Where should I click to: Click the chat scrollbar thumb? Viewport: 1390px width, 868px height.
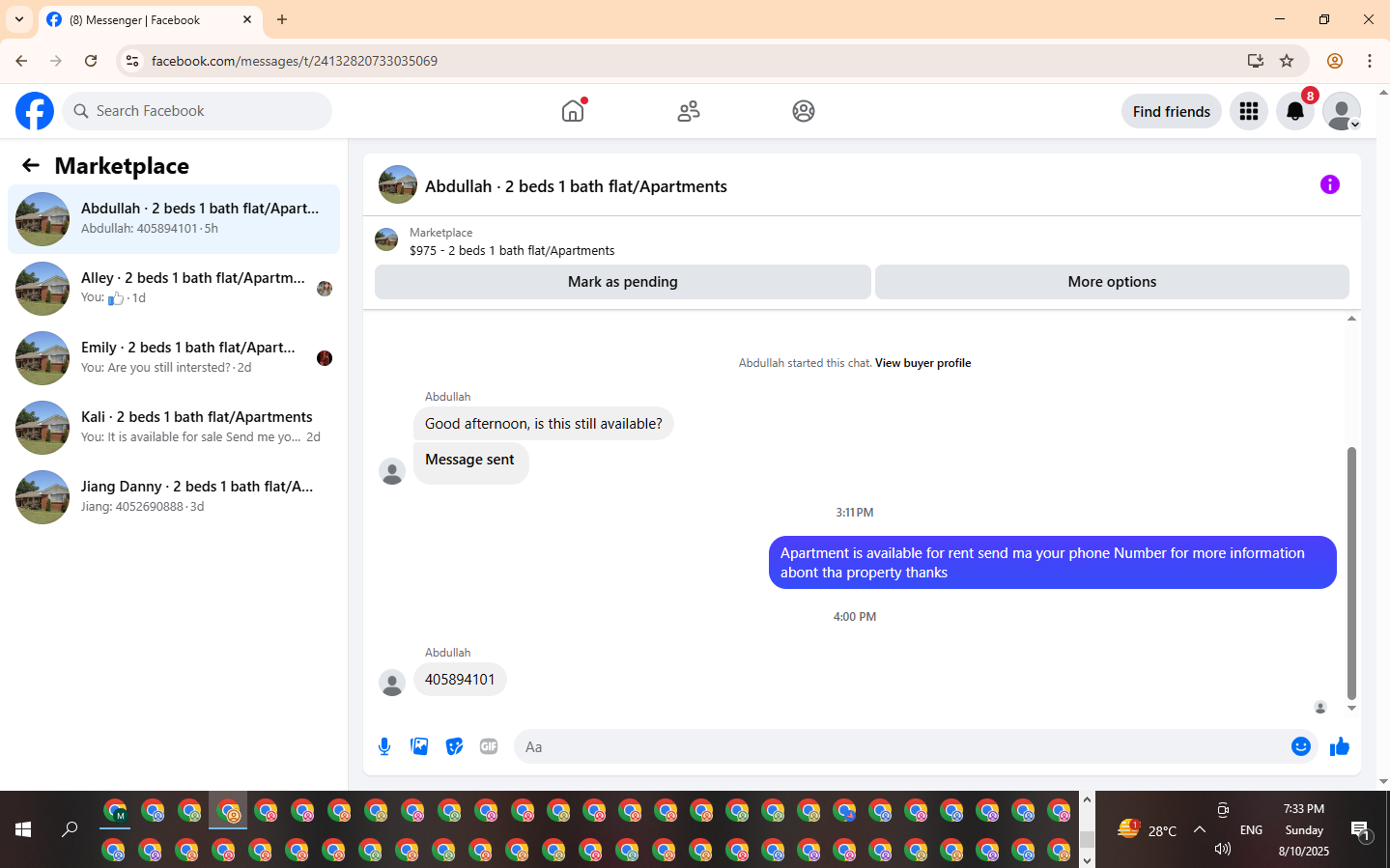(x=1351, y=573)
